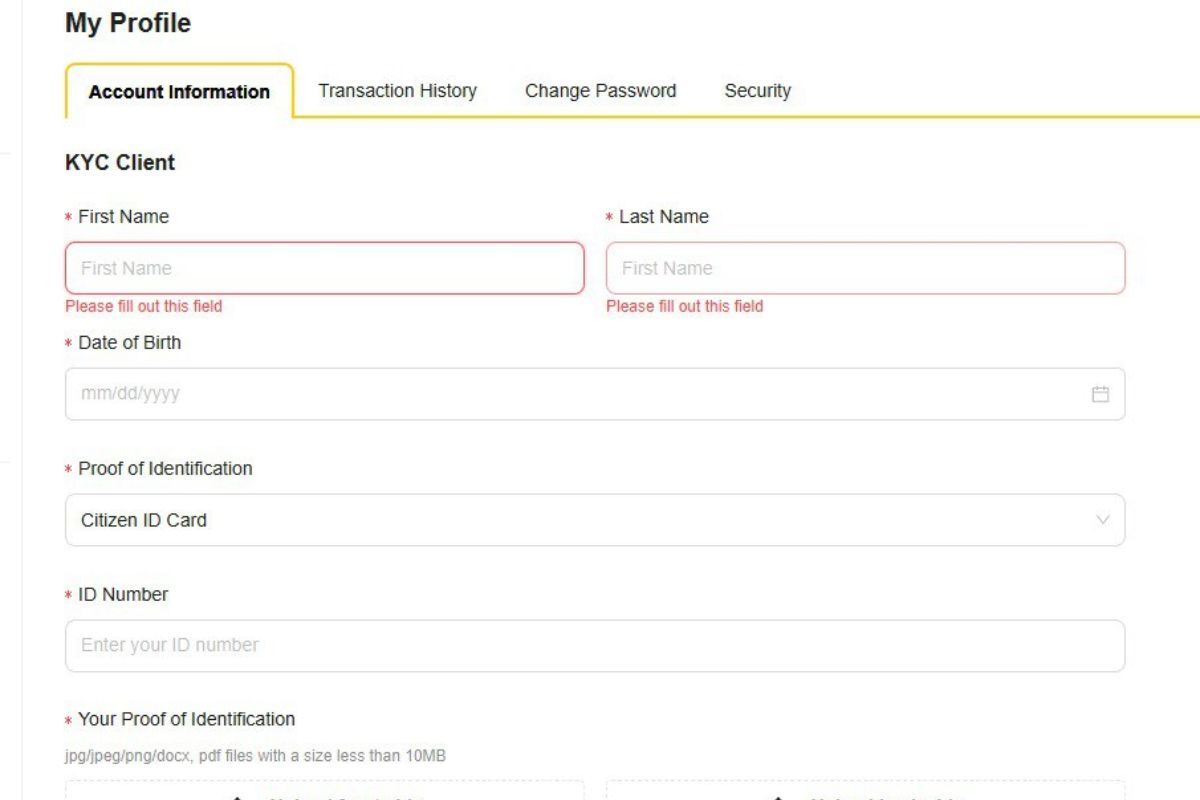Focus the Enter your ID number field
Screen dimensions: 1200x800
594,646
